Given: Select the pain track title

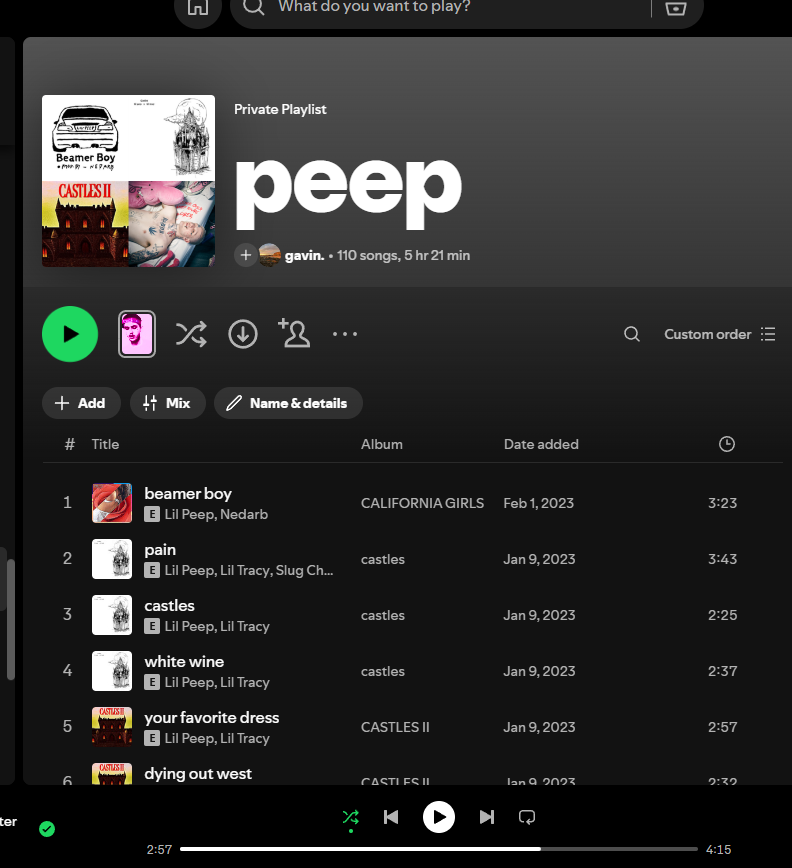Looking at the screenshot, I should pos(160,550).
